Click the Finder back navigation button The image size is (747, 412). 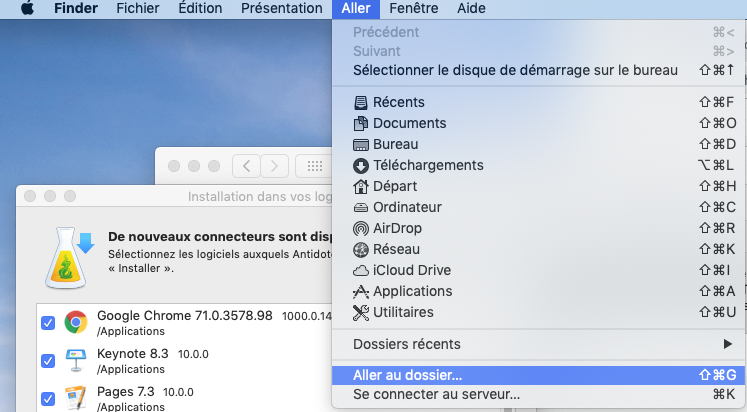point(247,166)
